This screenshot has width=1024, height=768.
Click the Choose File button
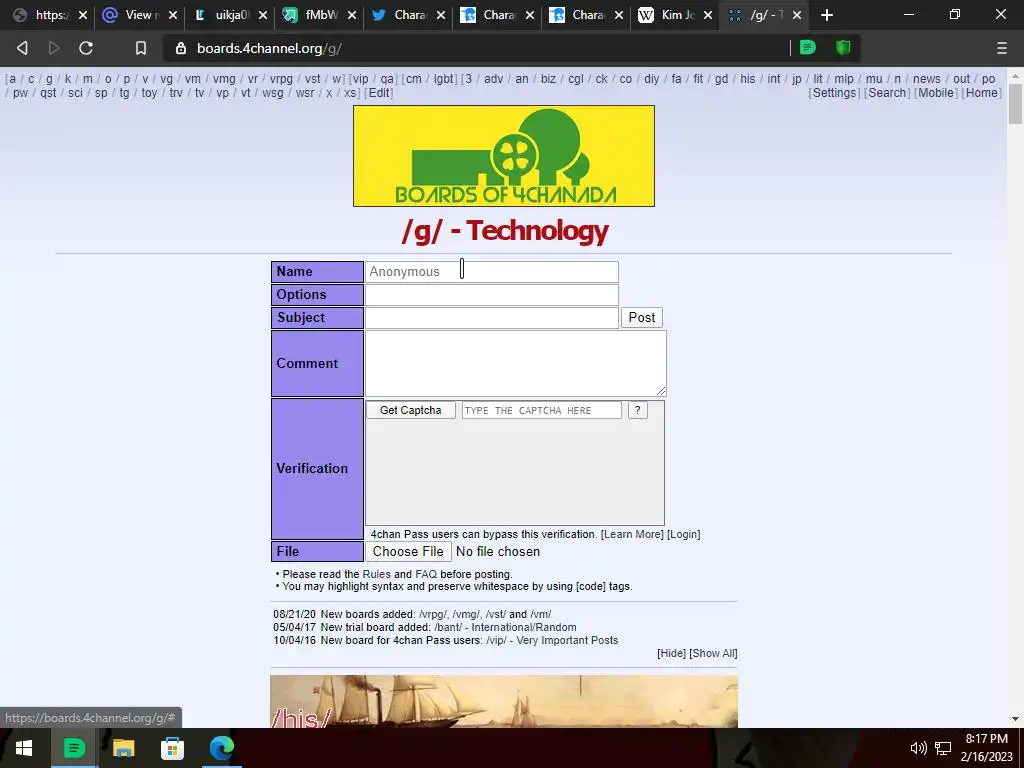click(408, 551)
